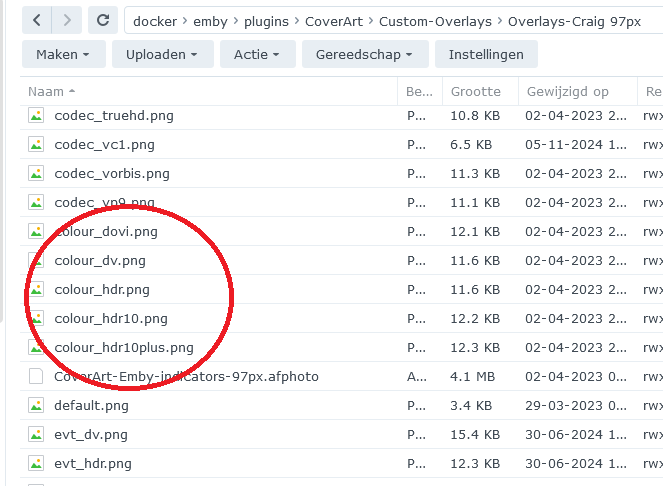The width and height of the screenshot is (663, 486).
Task: Click image icon of codec_vc1.png
Action: (x=36, y=145)
